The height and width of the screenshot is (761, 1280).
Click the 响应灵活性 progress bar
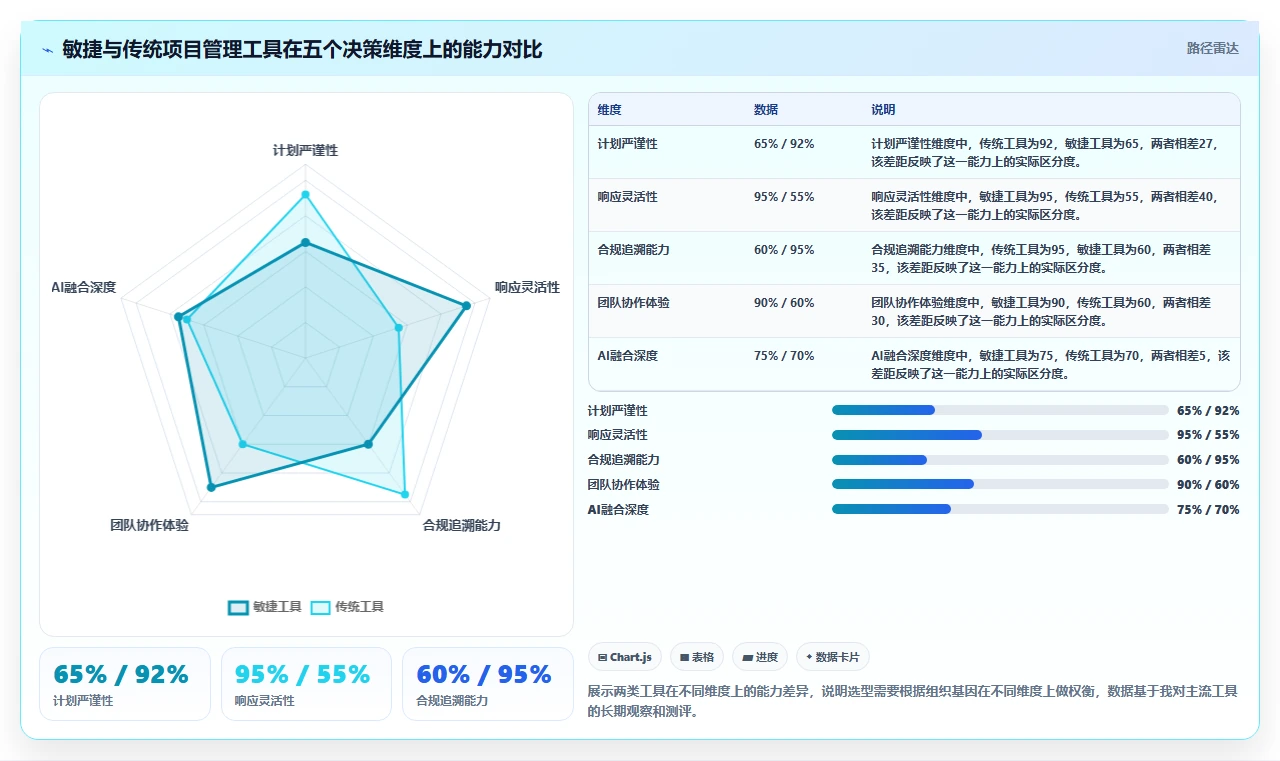pos(1000,435)
